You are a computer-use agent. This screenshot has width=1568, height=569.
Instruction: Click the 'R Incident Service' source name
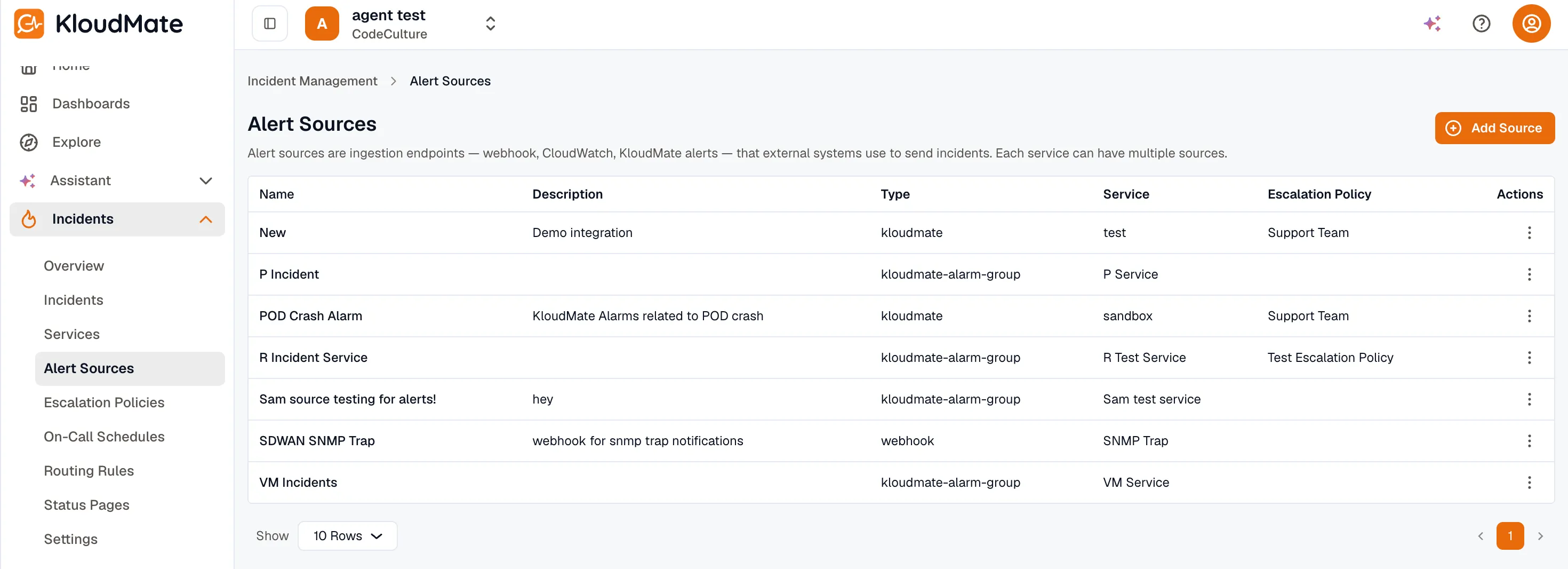click(313, 358)
